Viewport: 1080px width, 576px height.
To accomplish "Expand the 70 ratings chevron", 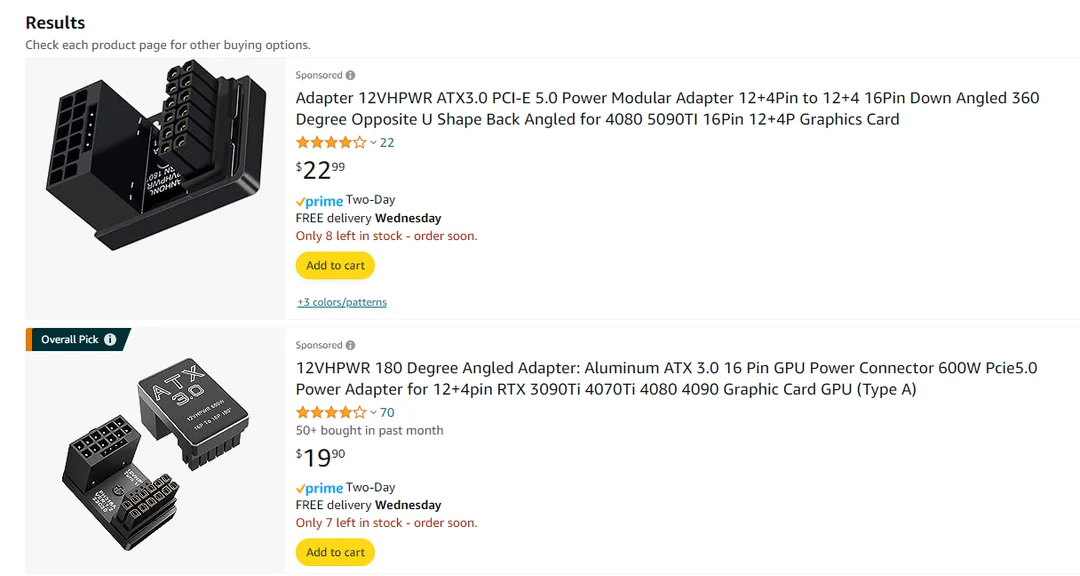I will (x=372, y=412).
